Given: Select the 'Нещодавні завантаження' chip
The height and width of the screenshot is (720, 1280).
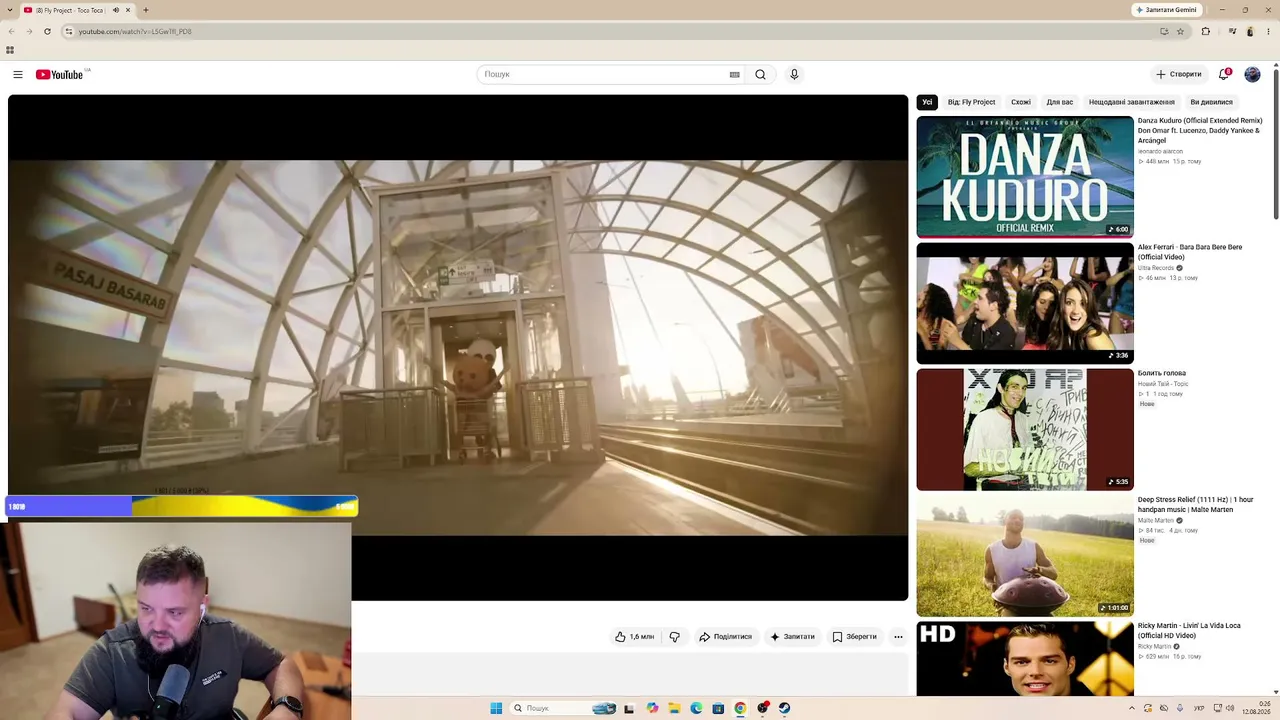Looking at the screenshot, I should coord(1132,102).
